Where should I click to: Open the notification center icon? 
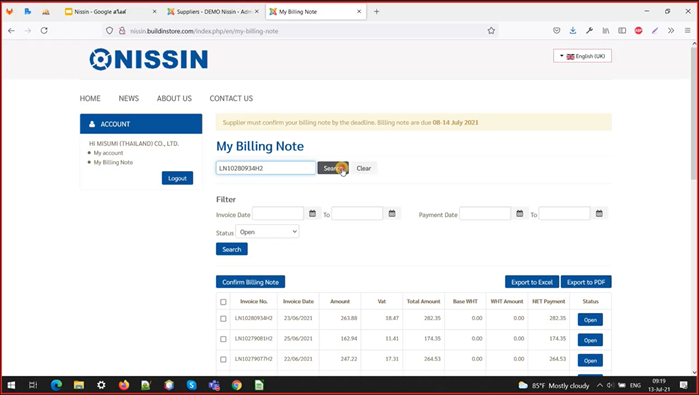pyautogui.click(x=683, y=385)
